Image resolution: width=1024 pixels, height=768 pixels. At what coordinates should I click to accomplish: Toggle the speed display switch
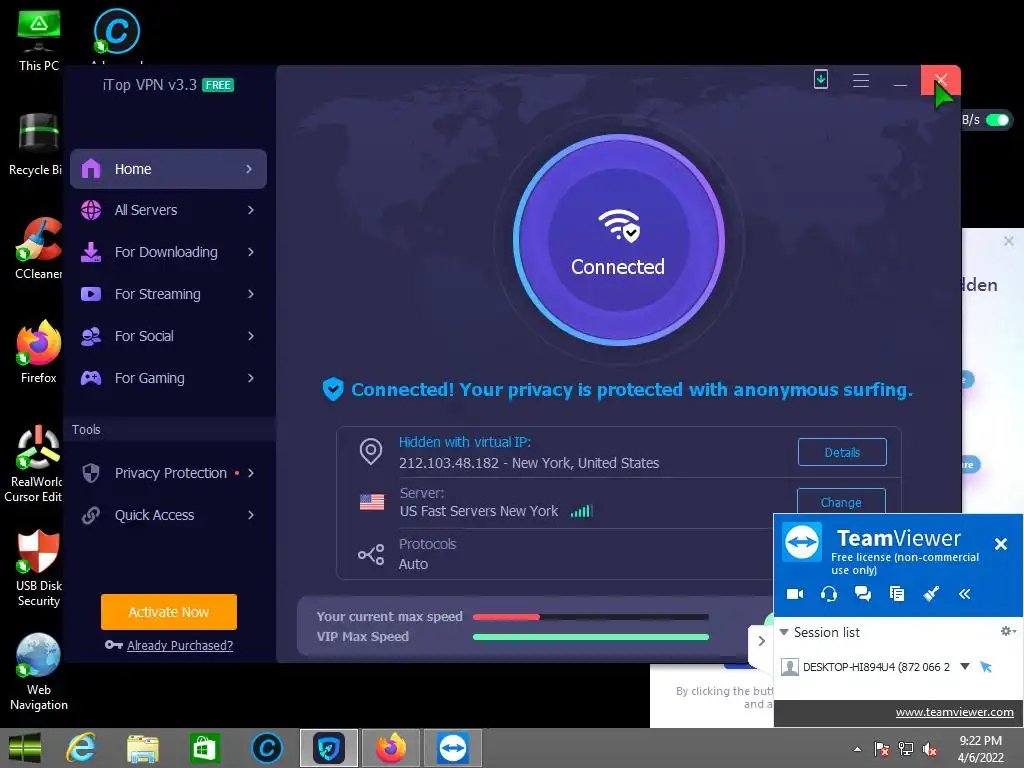998,120
